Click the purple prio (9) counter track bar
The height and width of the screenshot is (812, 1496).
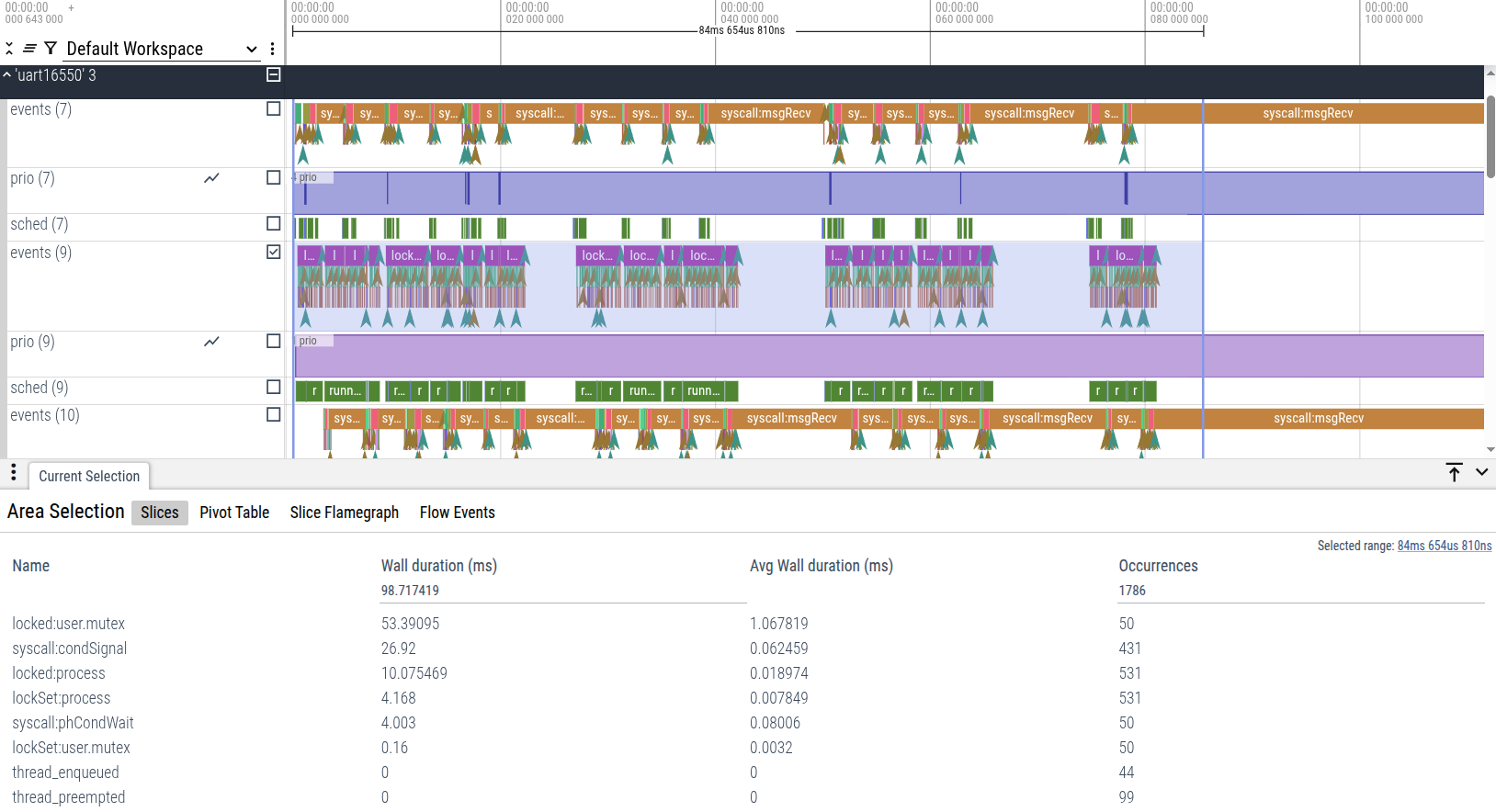pyautogui.click(x=889, y=355)
